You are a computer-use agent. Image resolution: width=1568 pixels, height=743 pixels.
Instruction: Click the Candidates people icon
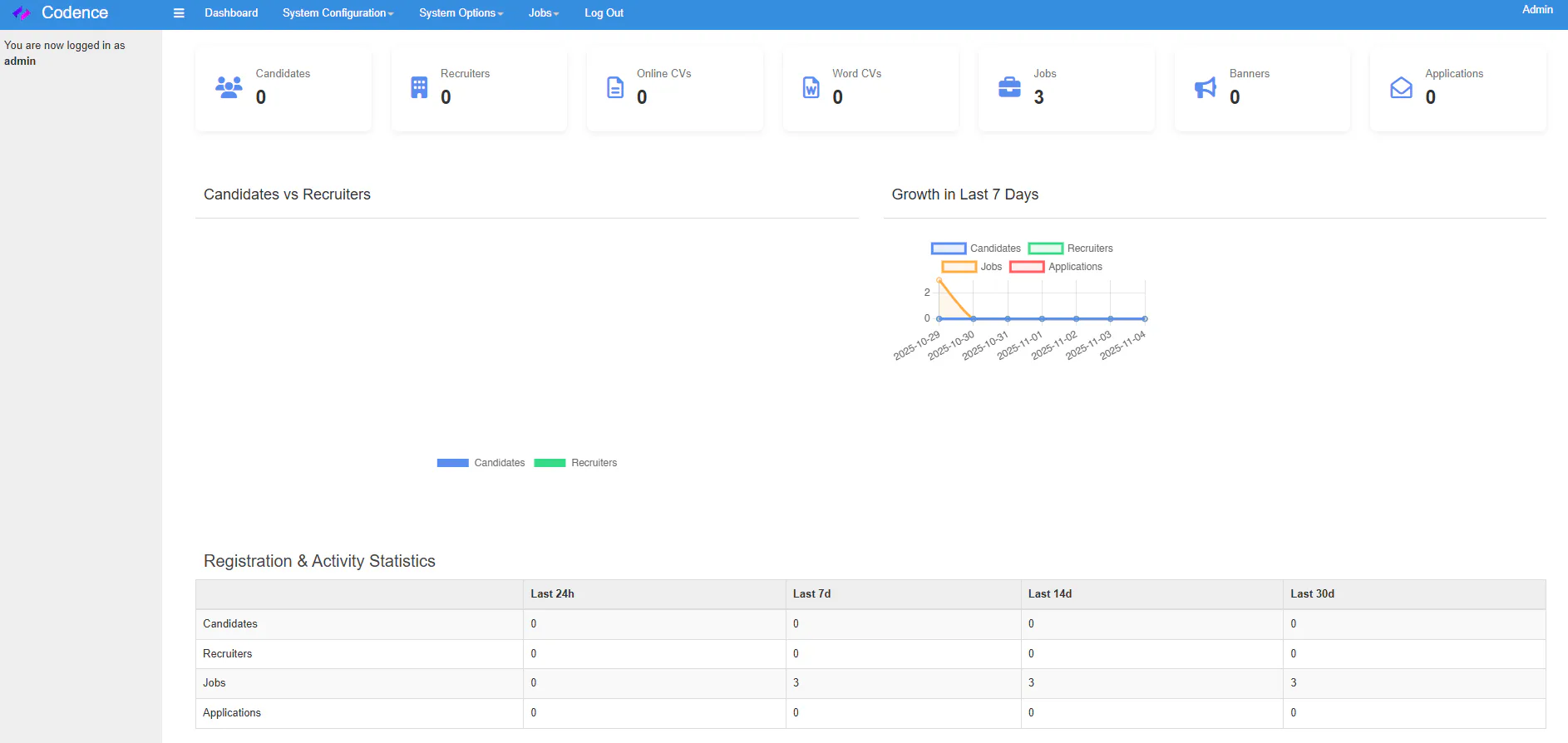click(x=229, y=87)
